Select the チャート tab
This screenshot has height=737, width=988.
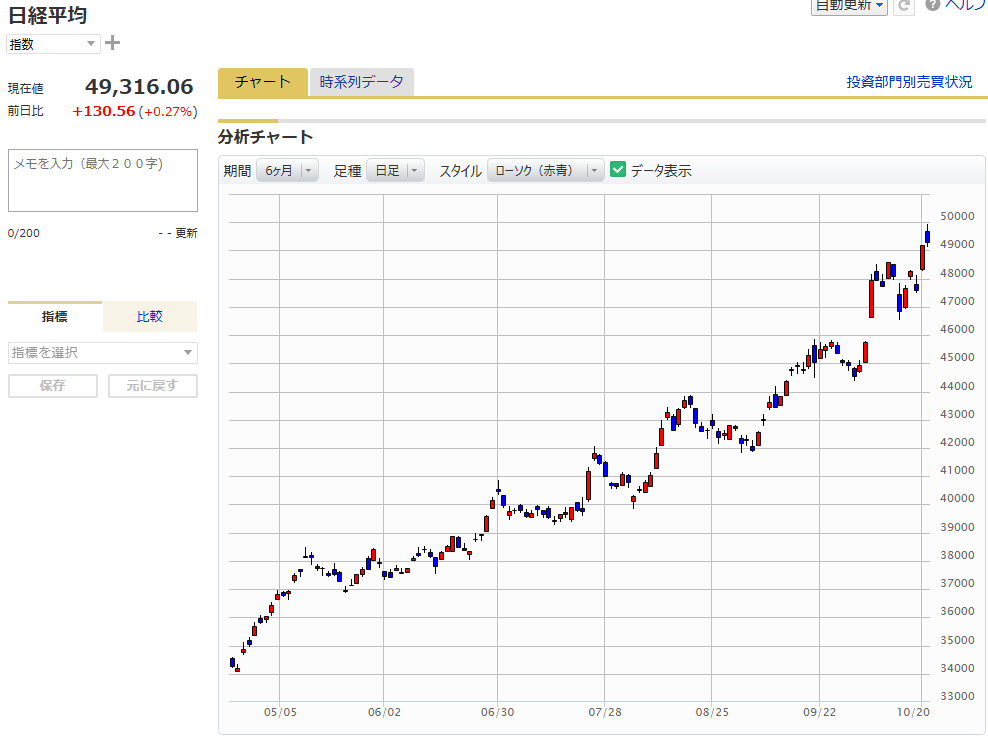[x=263, y=83]
